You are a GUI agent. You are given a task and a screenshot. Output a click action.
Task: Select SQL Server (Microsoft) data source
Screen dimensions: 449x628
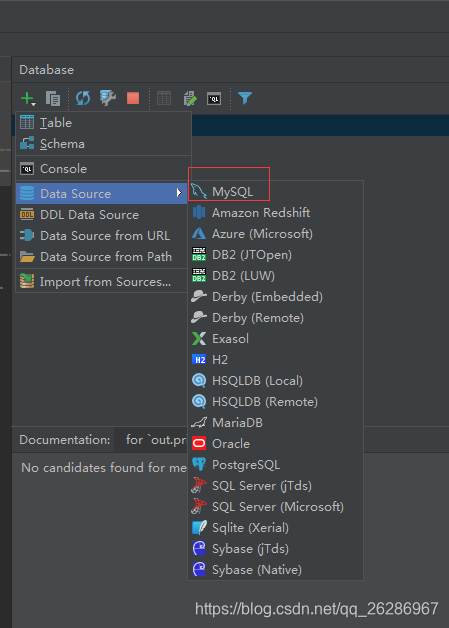276,507
